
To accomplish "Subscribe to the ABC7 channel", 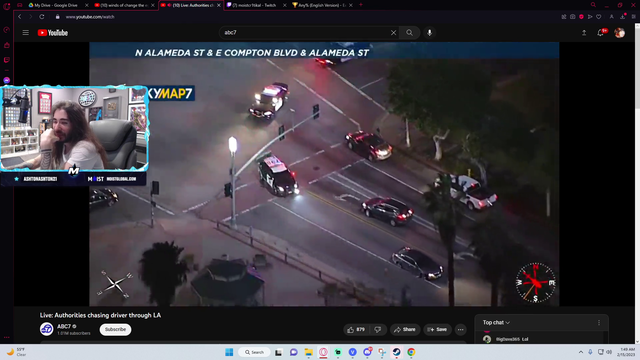I will [x=116, y=329].
